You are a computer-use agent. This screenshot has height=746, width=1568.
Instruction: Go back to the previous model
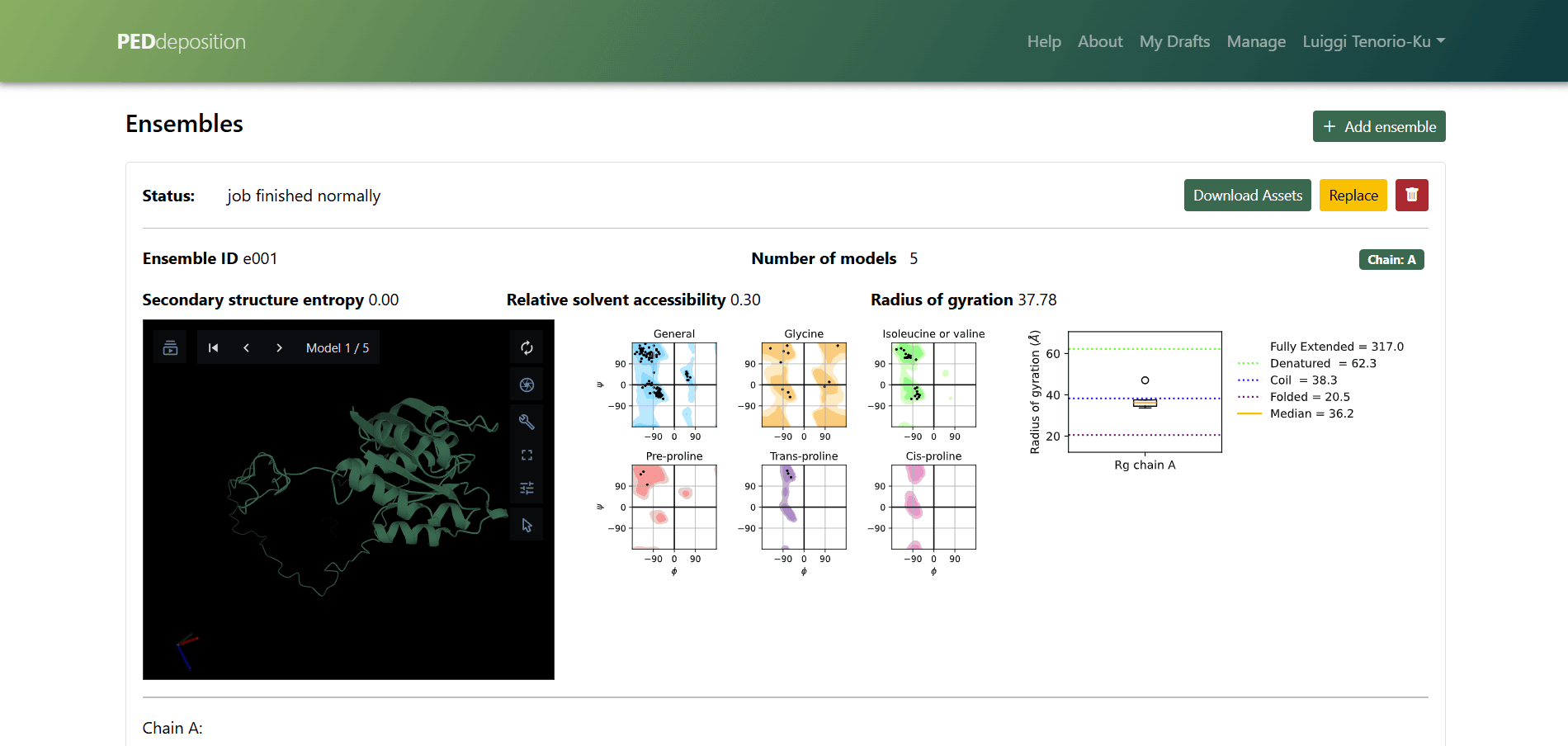(x=246, y=347)
